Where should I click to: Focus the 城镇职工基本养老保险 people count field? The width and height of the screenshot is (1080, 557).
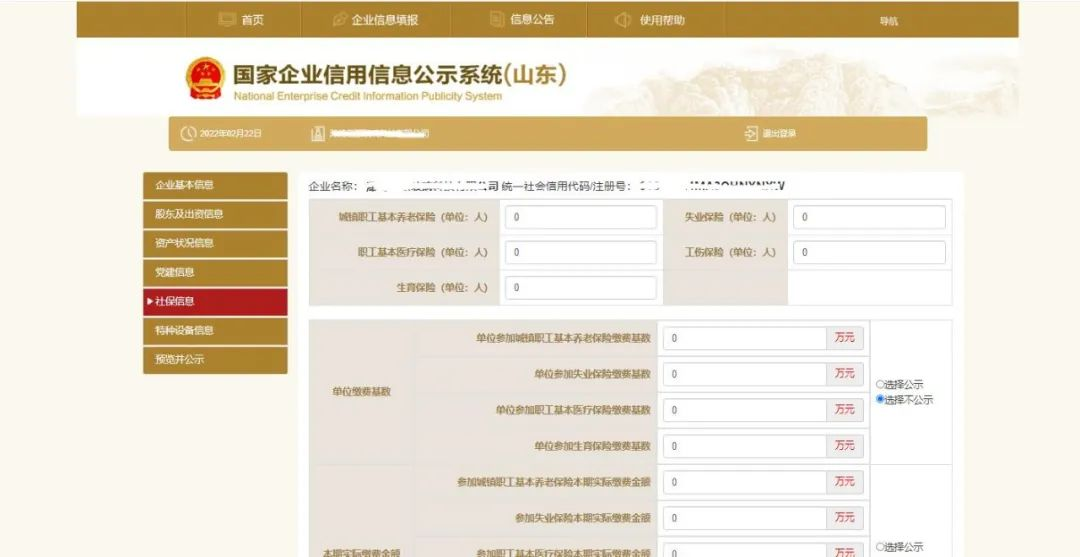580,217
